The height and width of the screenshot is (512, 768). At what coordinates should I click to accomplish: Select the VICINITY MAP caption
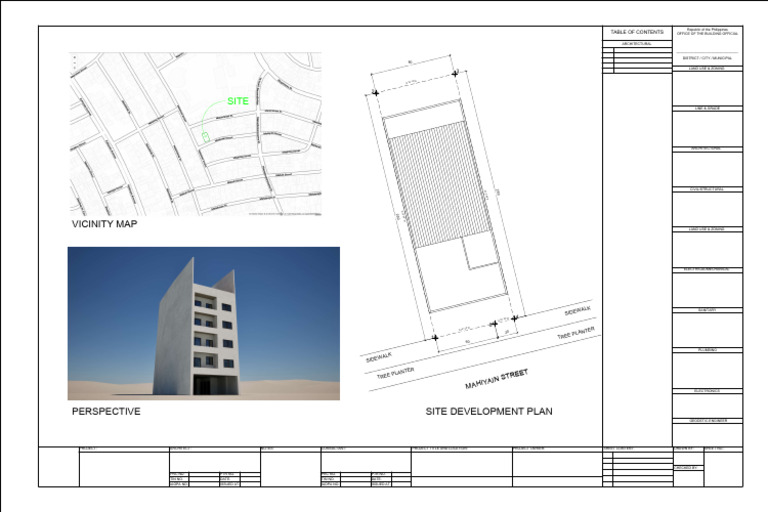click(104, 224)
